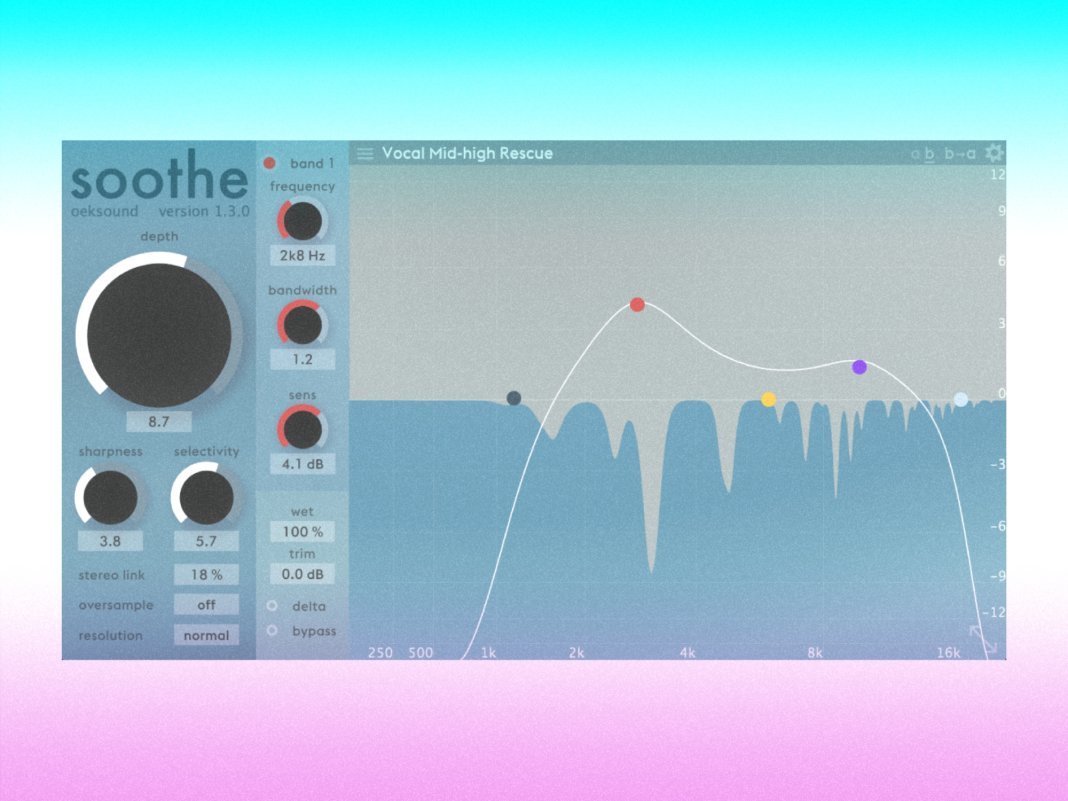Select the yellow band node
This screenshot has width=1068, height=801.
point(768,399)
